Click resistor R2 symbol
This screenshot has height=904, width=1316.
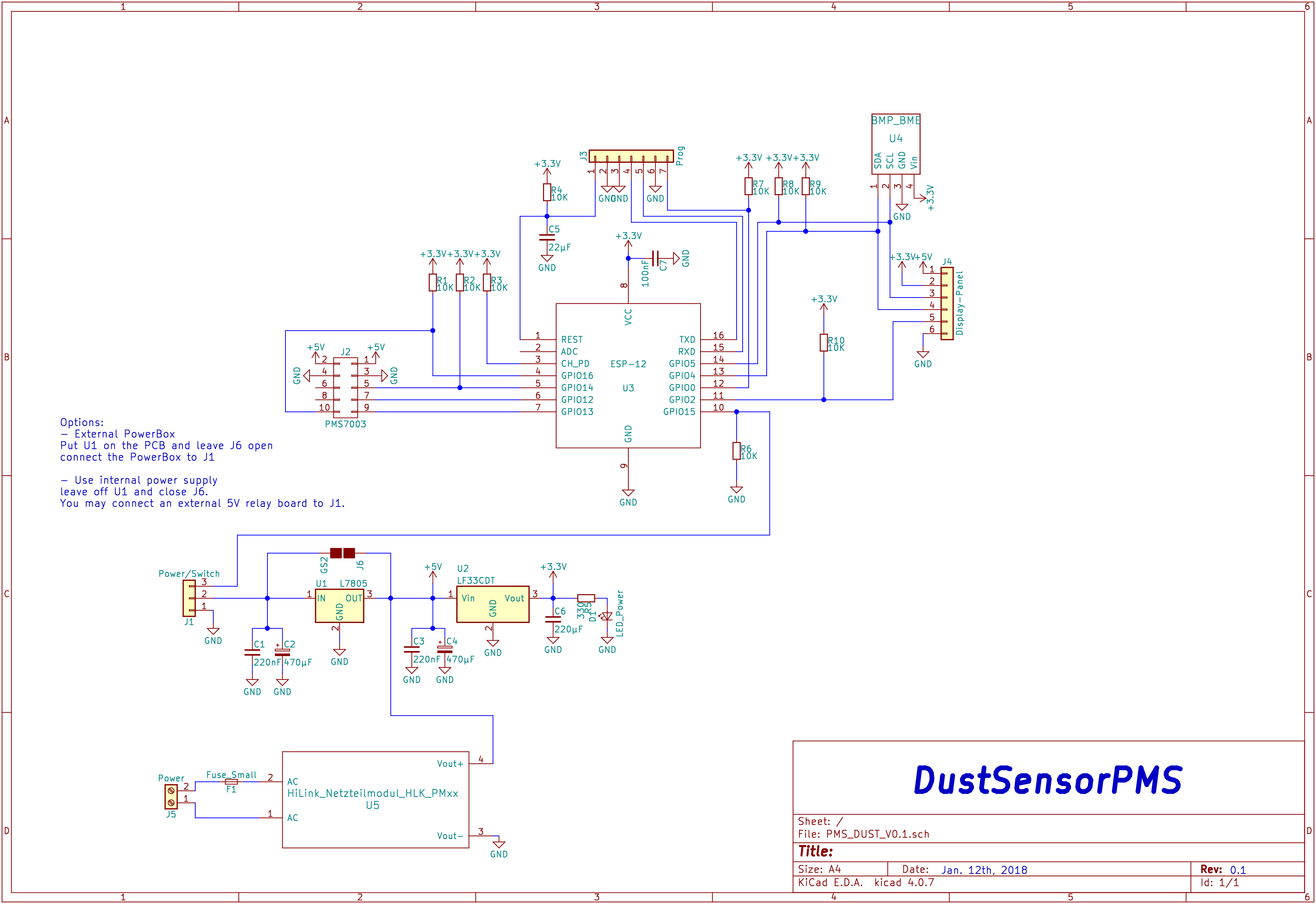(x=460, y=283)
